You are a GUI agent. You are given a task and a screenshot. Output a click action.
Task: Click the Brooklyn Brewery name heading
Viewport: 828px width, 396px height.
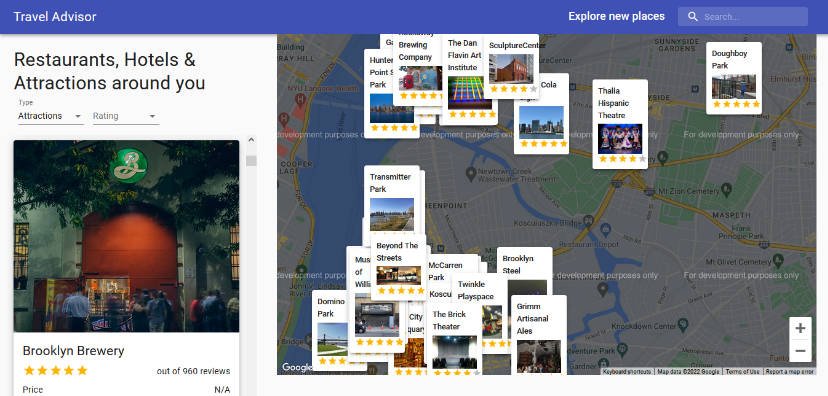point(73,351)
